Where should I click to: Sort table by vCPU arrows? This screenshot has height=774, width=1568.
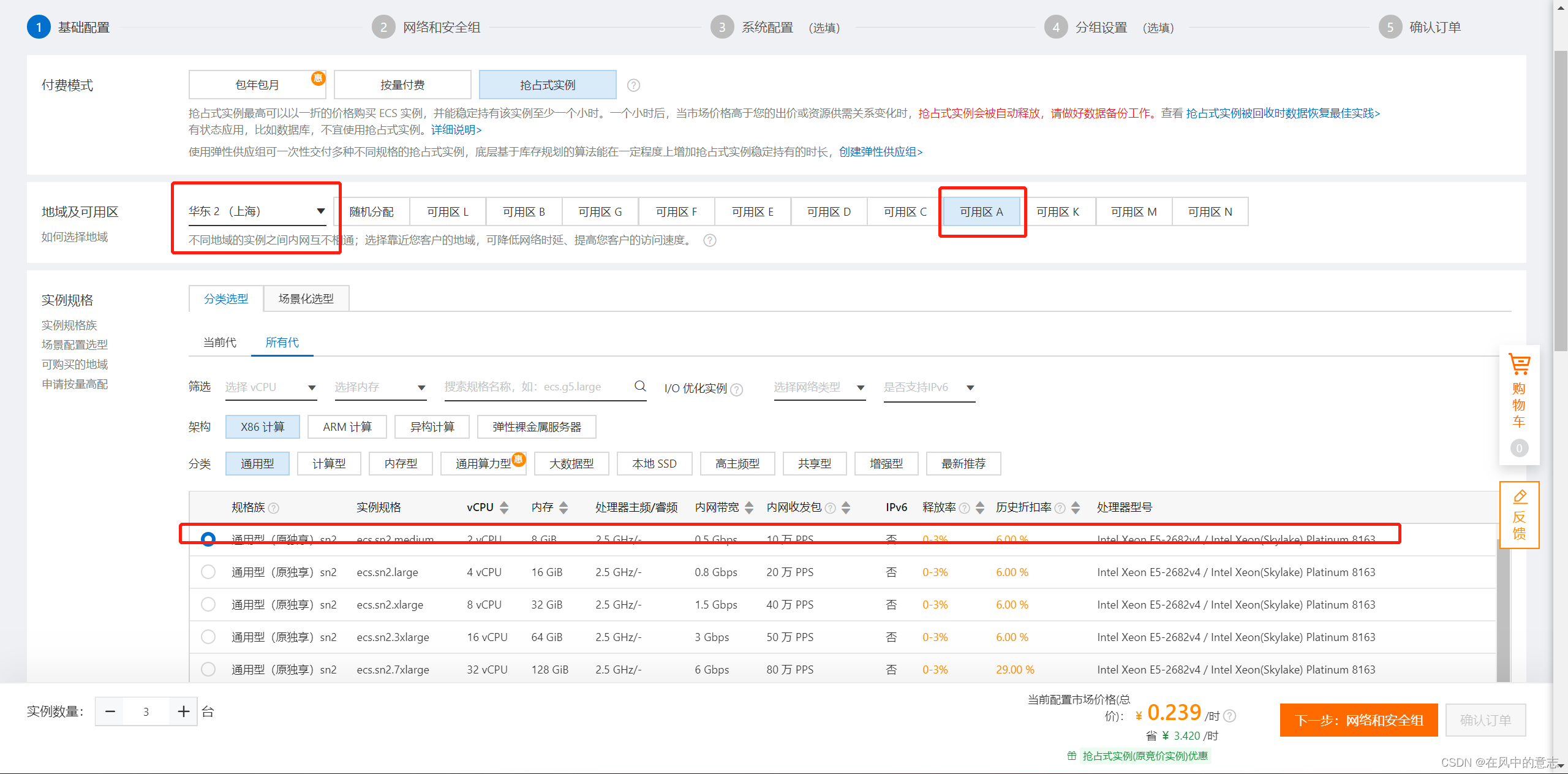504,507
